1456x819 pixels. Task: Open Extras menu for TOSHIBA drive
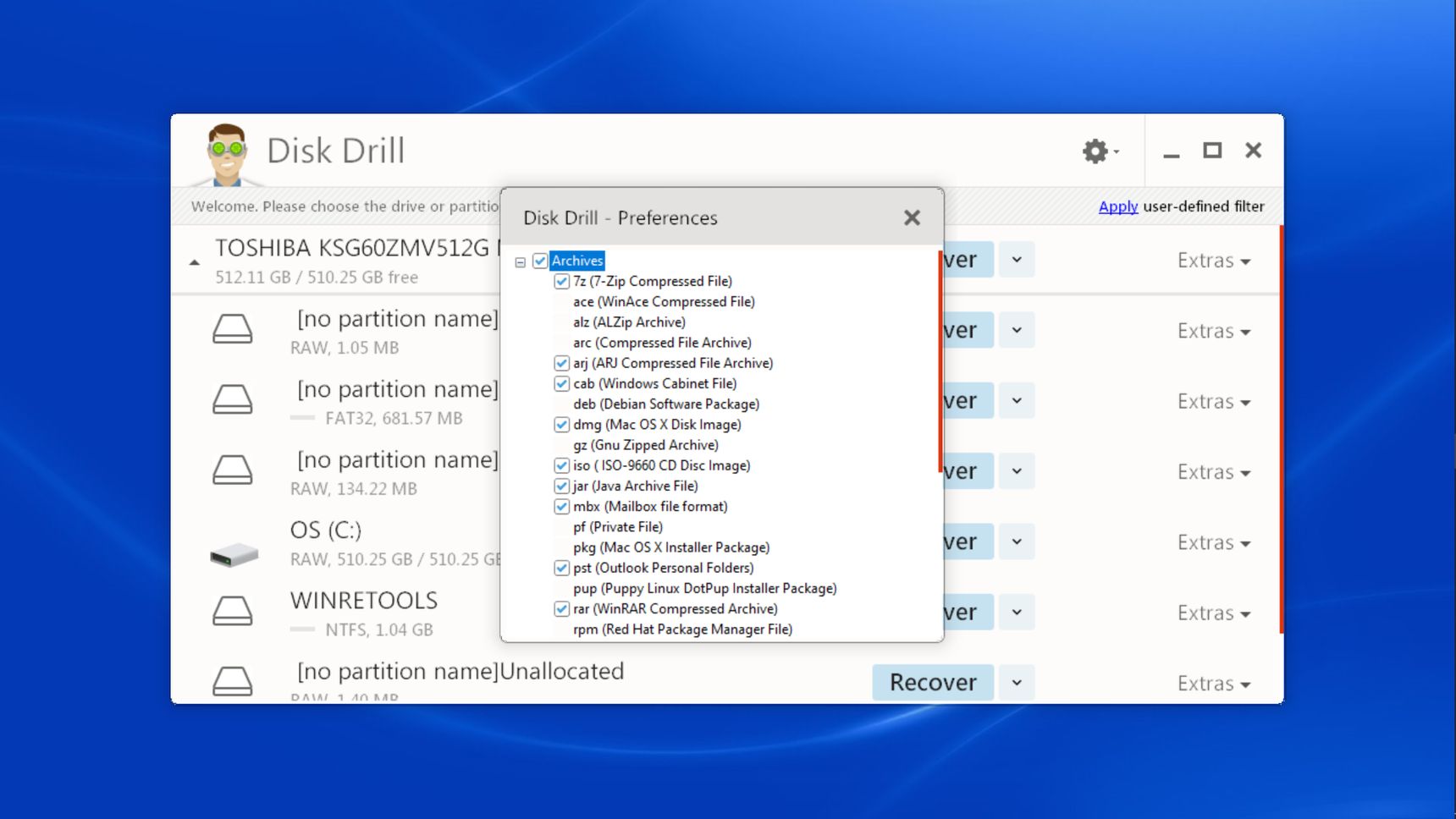(1214, 261)
